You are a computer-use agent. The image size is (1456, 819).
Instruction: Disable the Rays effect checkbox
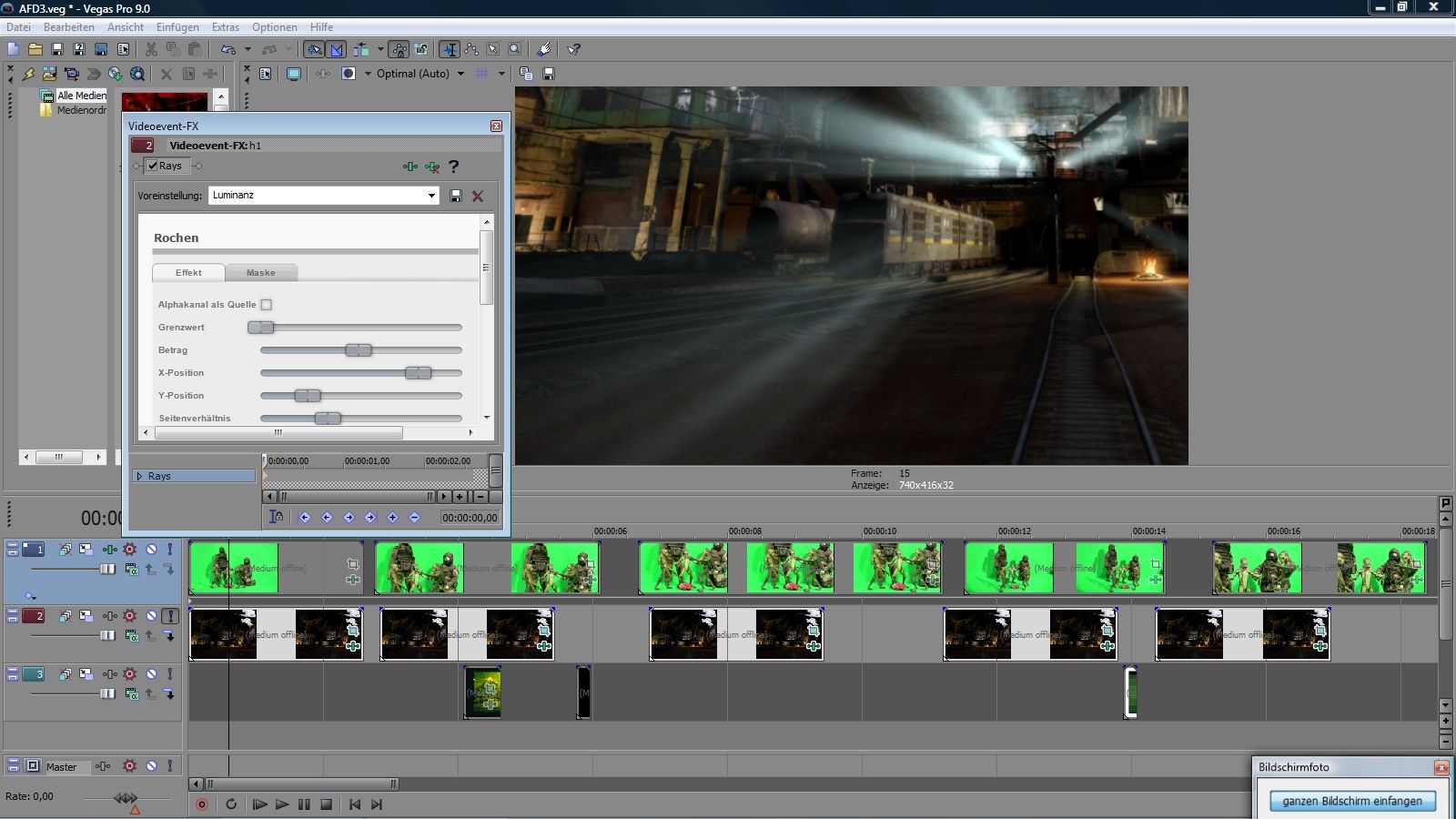[x=153, y=166]
